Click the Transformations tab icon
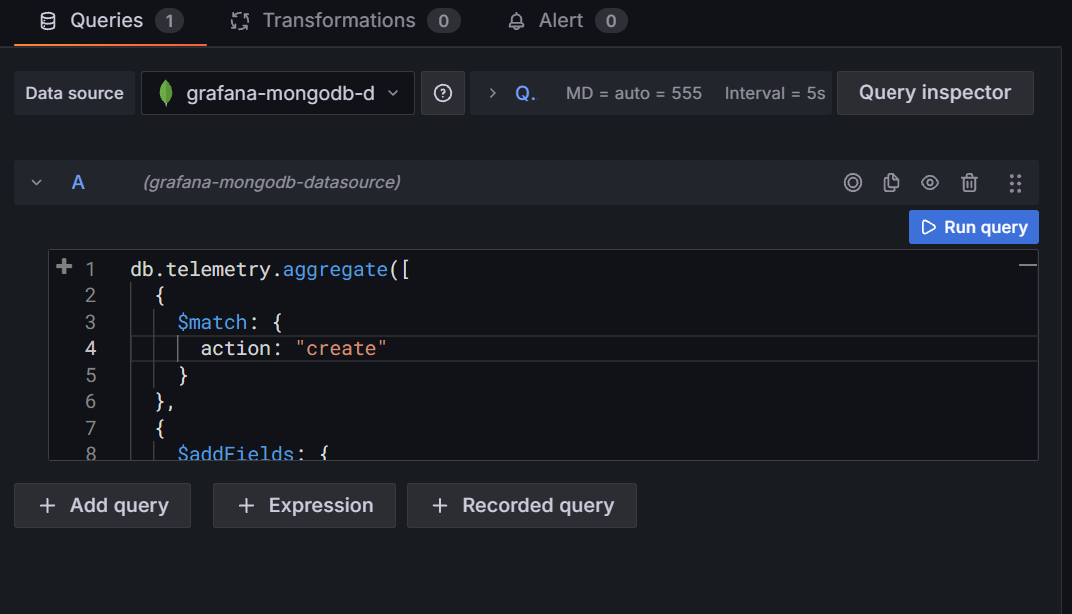The width and height of the screenshot is (1072, 614). [x=239, y=21]
